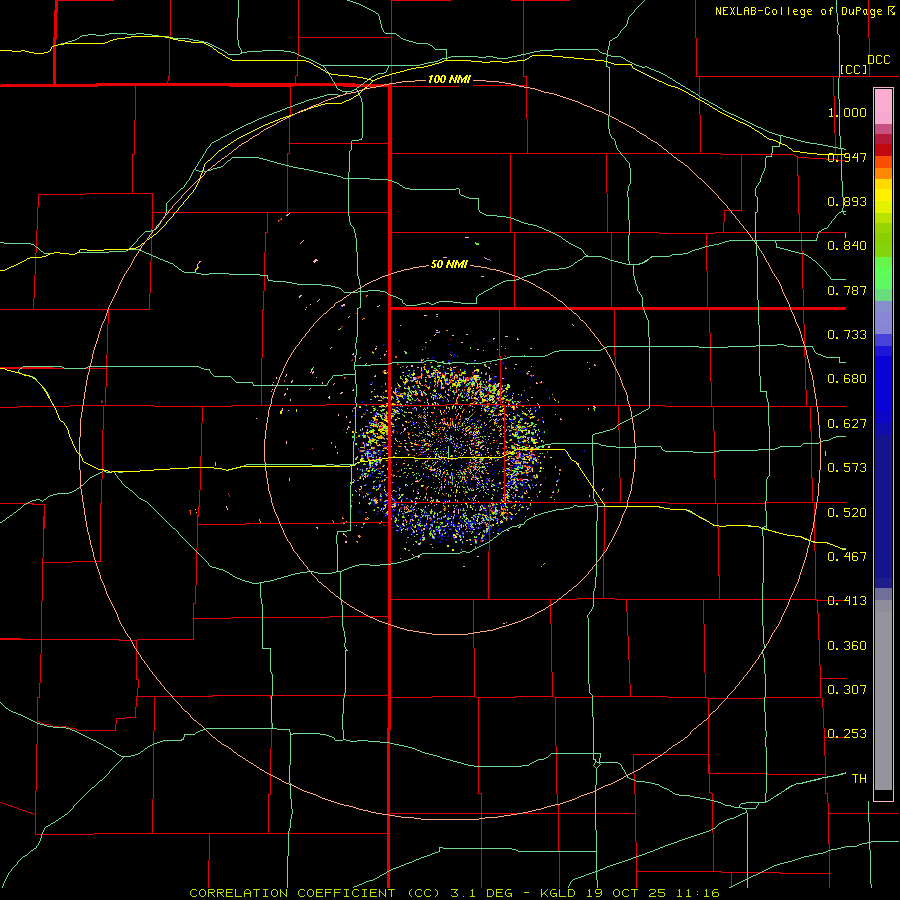Select the 0.253 scale value
Screen dimensions: 900x900
847,734
